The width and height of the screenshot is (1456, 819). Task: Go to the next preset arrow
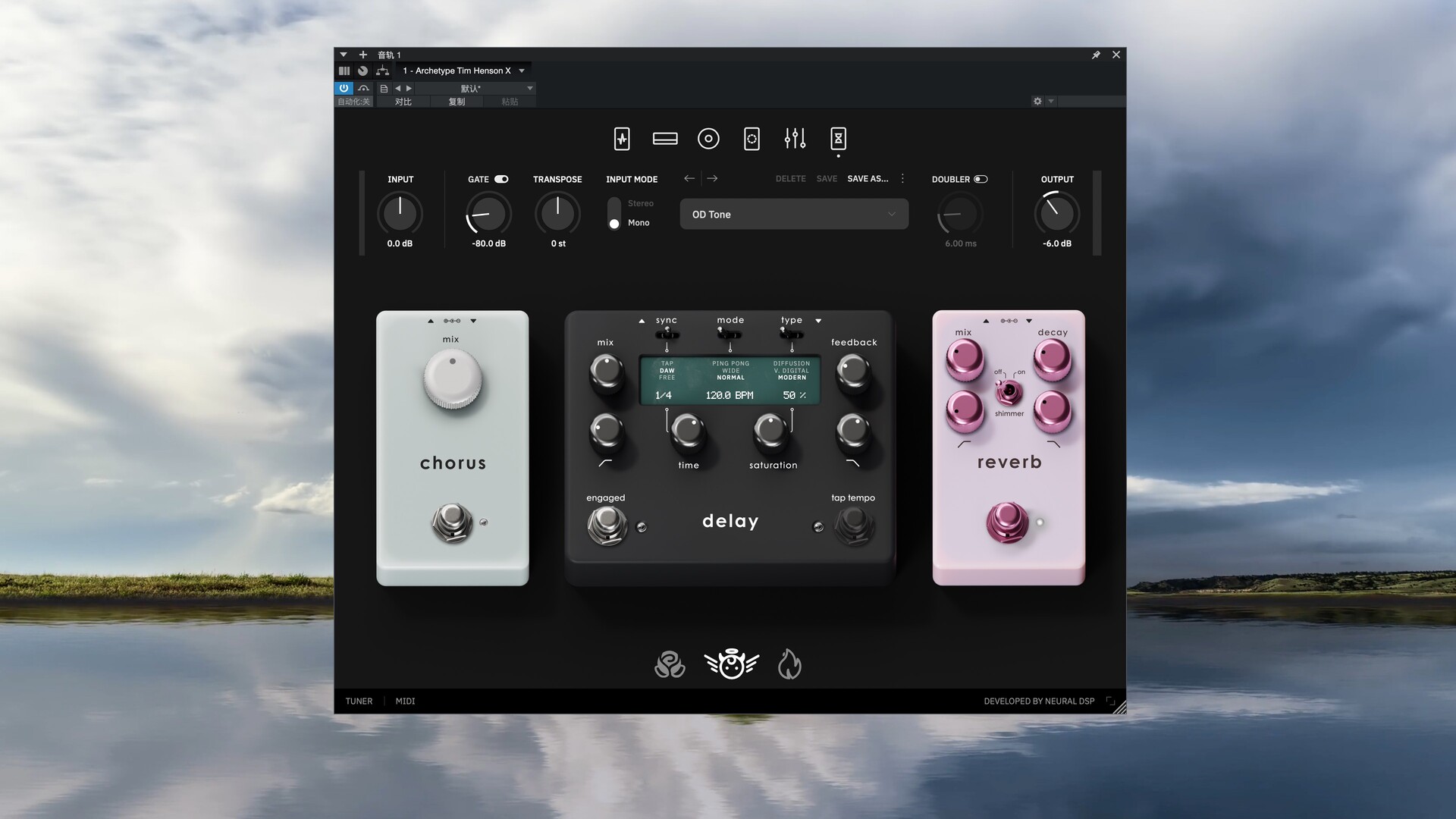point(712,179)
